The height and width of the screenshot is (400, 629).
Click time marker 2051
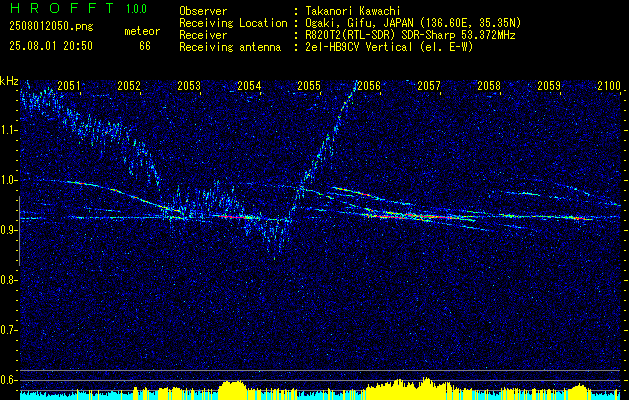coord(69,86)
